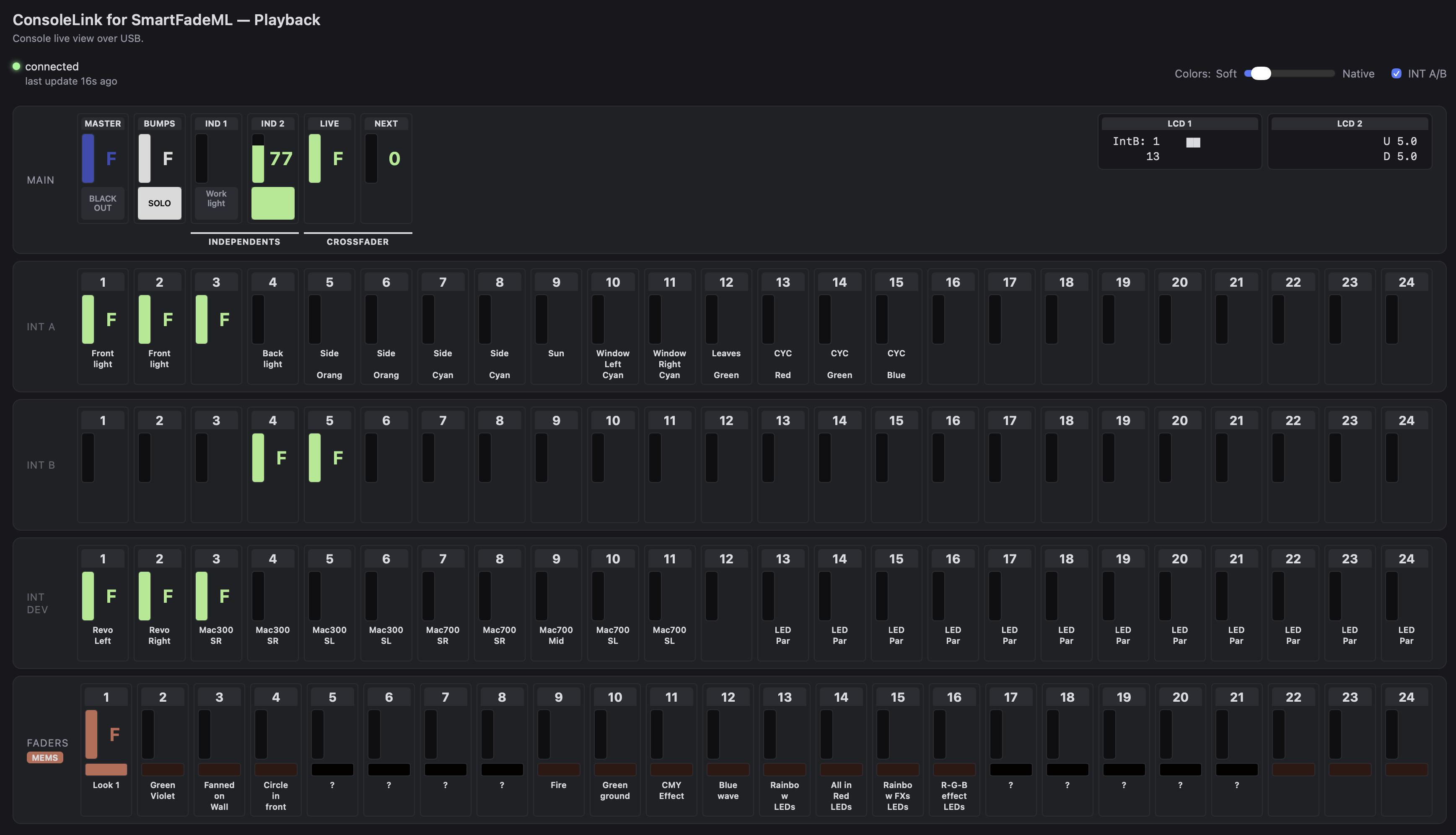Click the Green ground memory bump button
This screenshot has width=1456, height=835.
click(x=615, y=770)
